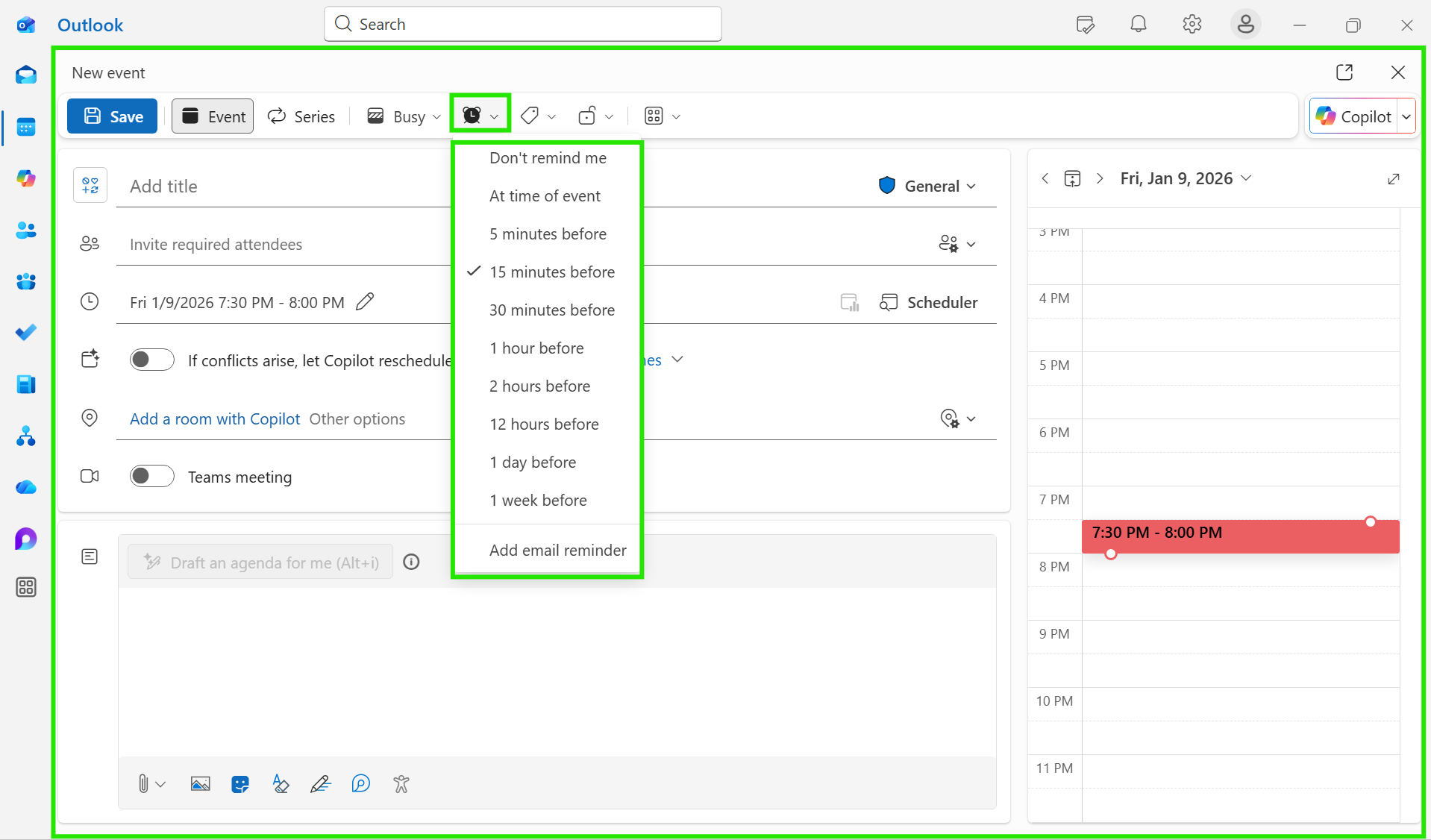Screen dimensions: 1431x840
Task: Open People contacts in the sidebar
Action: click(26, 231)
